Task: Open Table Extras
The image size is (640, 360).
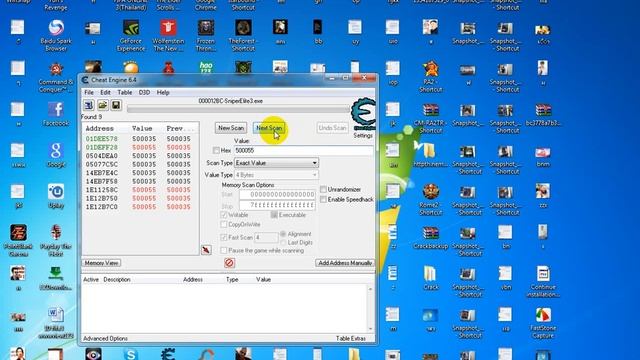Action: tap(351, 338)
